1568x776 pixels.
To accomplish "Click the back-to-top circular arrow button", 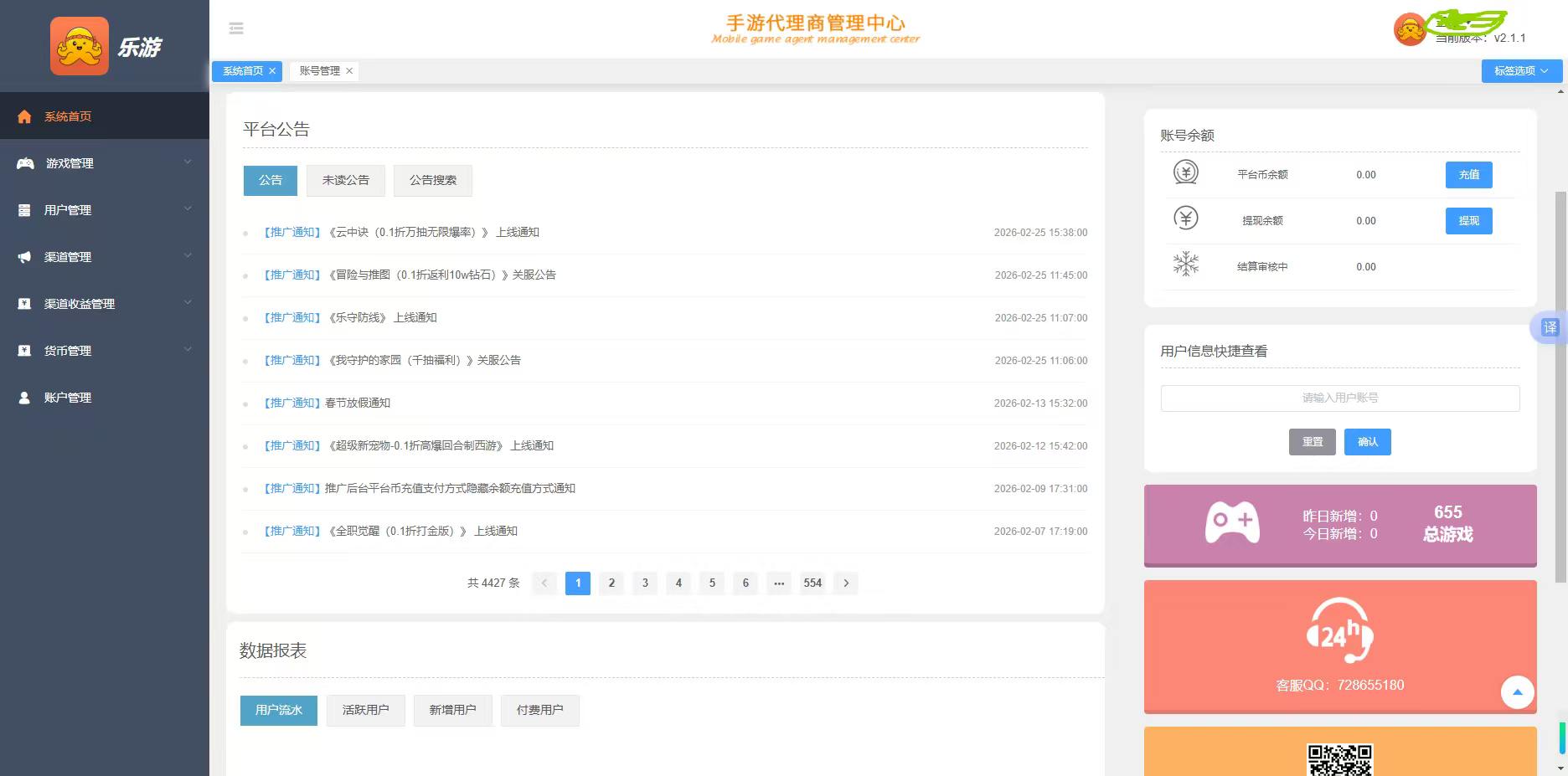I will (x=1517, y=692).
